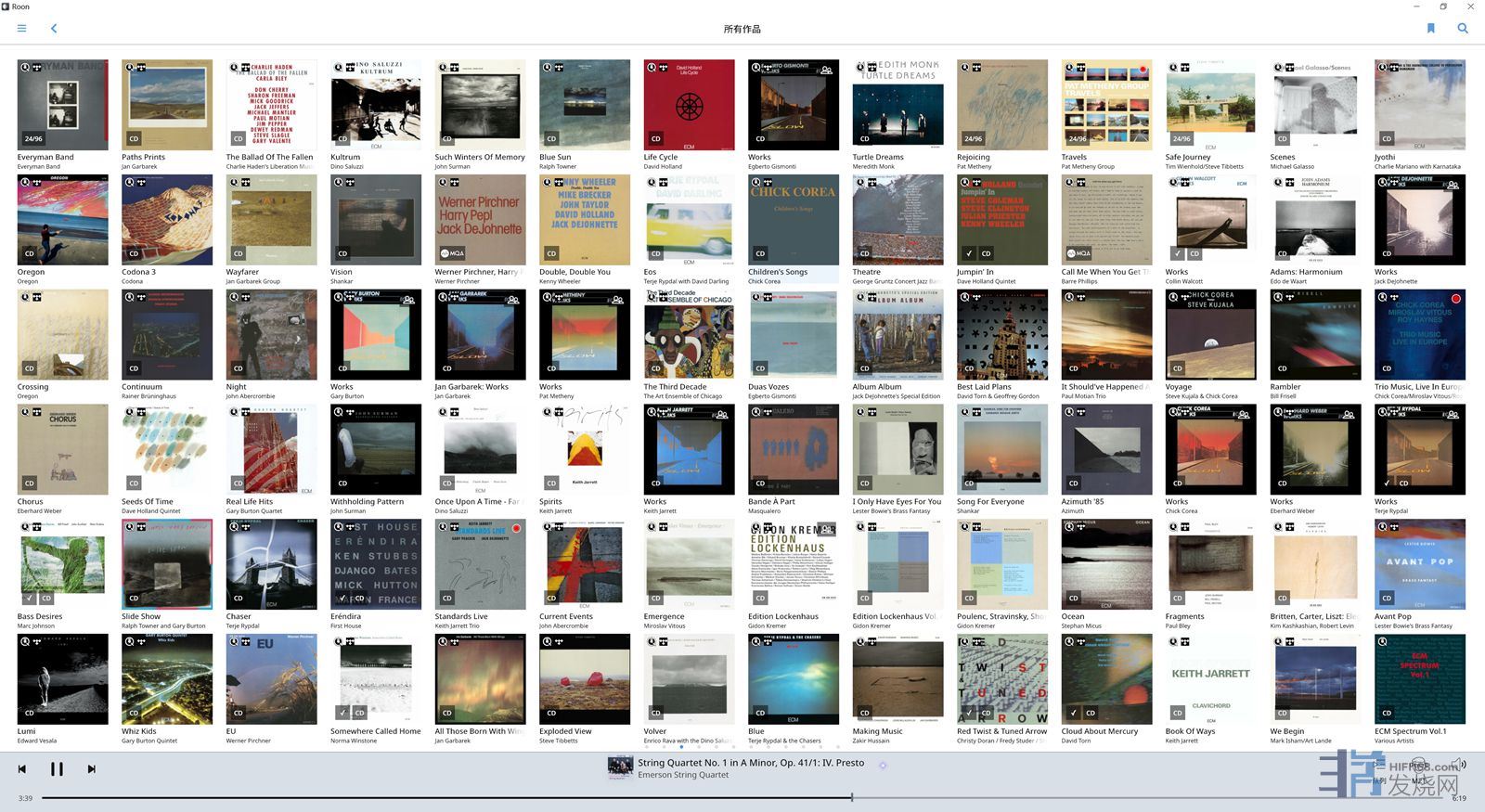Click the playing track title String Quartet No. 1

750,763
